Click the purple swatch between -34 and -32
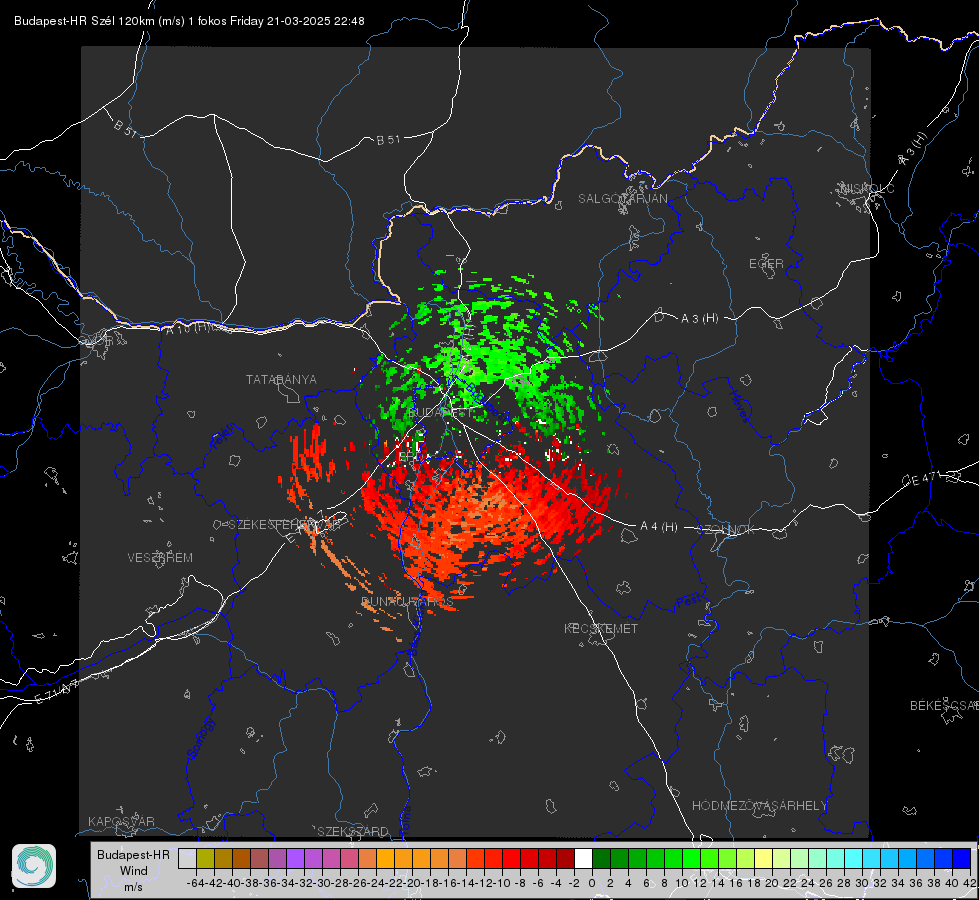 295,858
